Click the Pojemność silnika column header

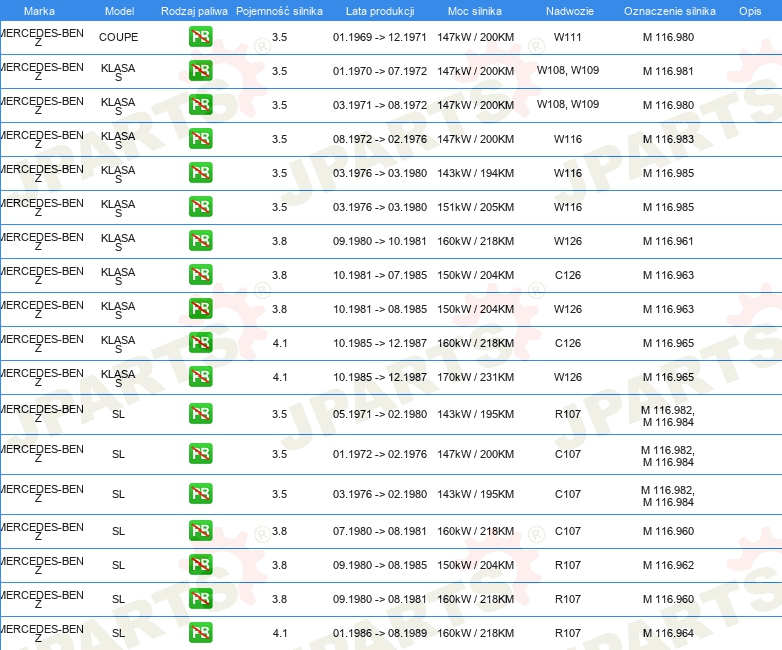pos(279,11)
